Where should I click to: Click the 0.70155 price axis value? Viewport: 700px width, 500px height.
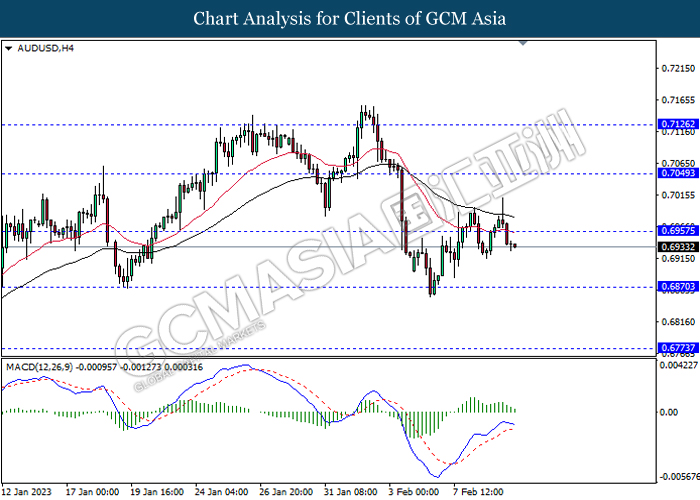678,195
